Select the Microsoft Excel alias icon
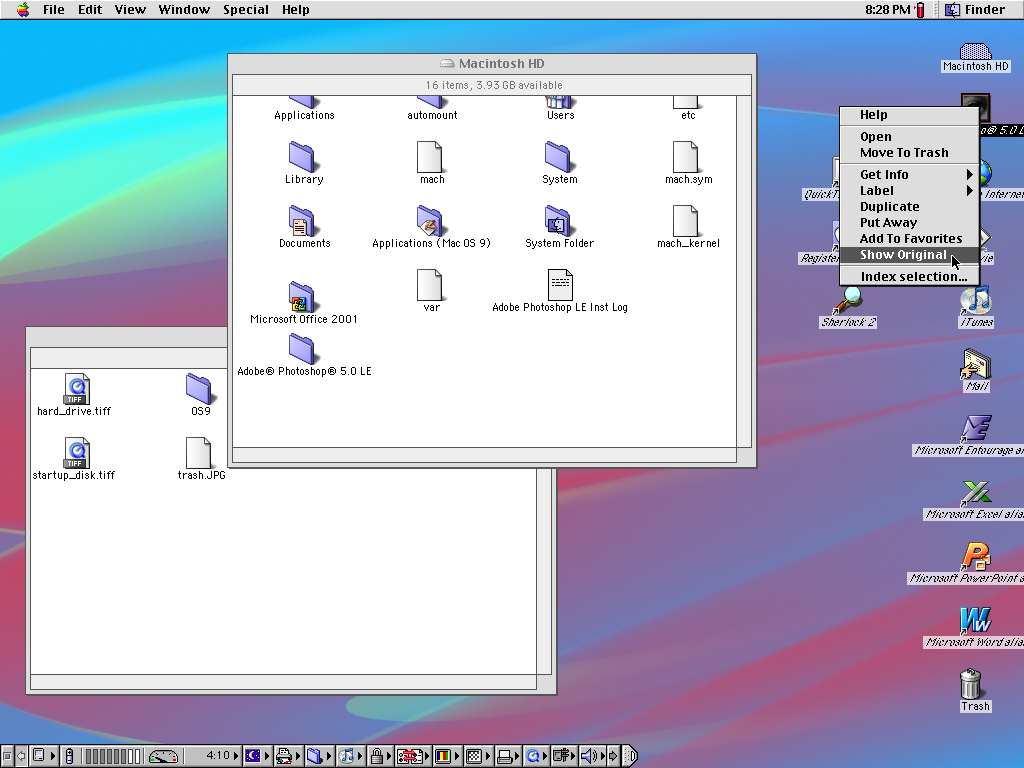 tap(975, 493)
